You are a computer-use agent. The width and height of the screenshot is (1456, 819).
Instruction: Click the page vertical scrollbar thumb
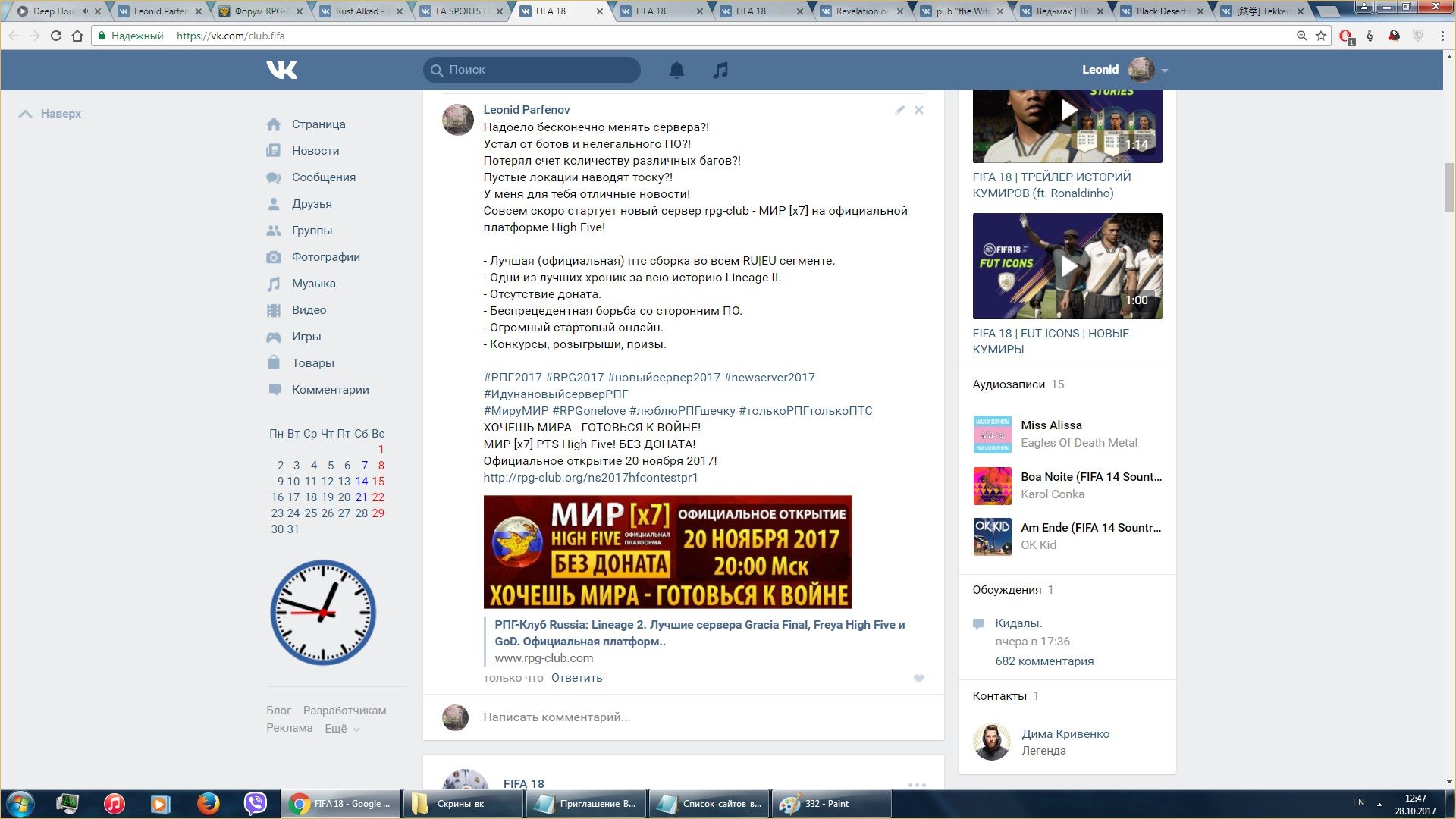click(x=1449, y=188)
